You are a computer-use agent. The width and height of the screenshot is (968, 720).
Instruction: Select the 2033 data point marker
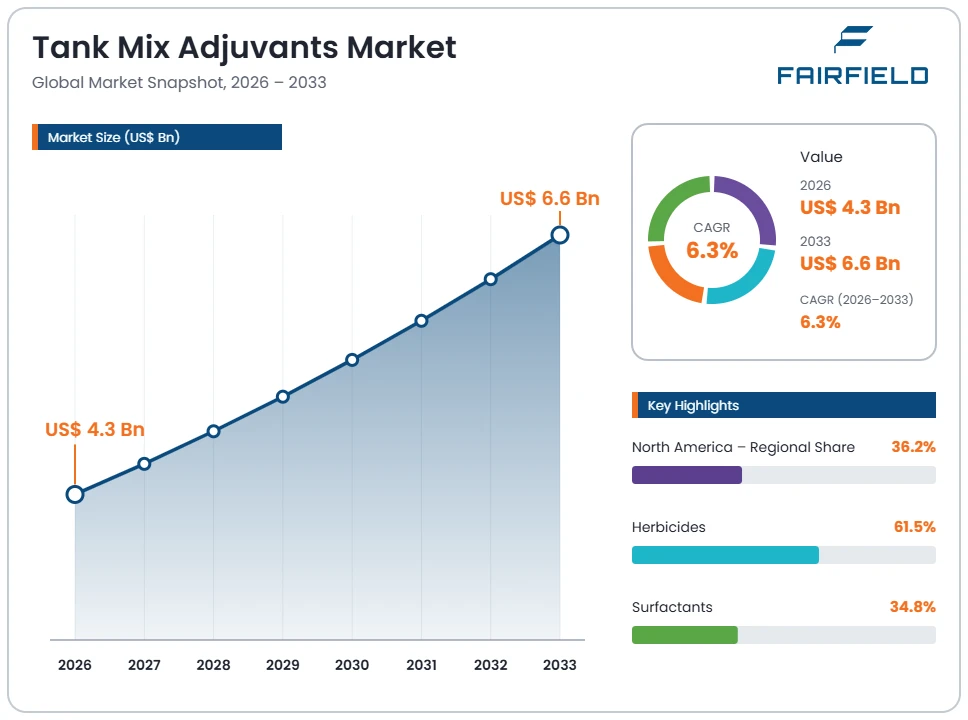click(560, 235)
